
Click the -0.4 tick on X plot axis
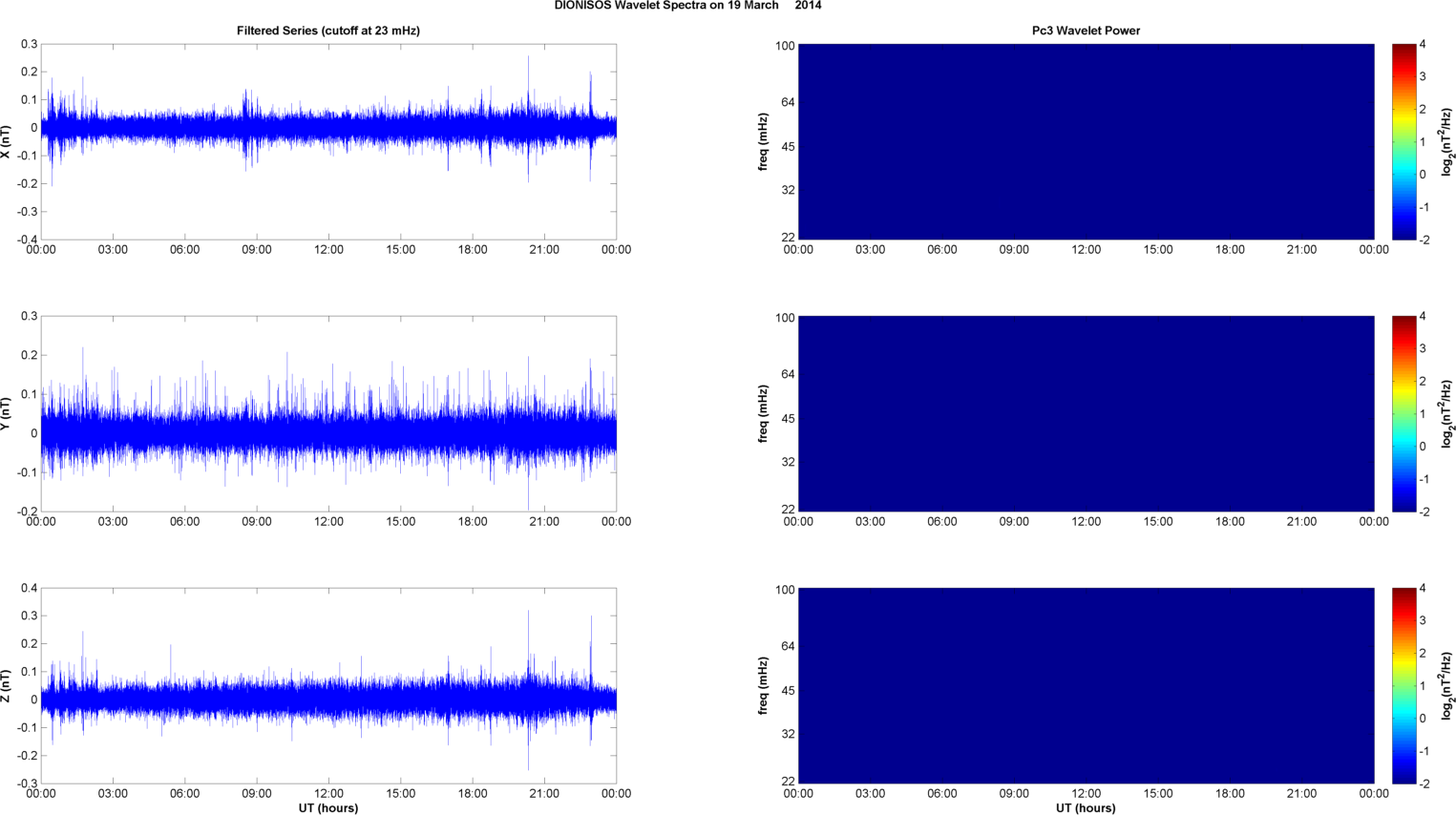(27, 240)
